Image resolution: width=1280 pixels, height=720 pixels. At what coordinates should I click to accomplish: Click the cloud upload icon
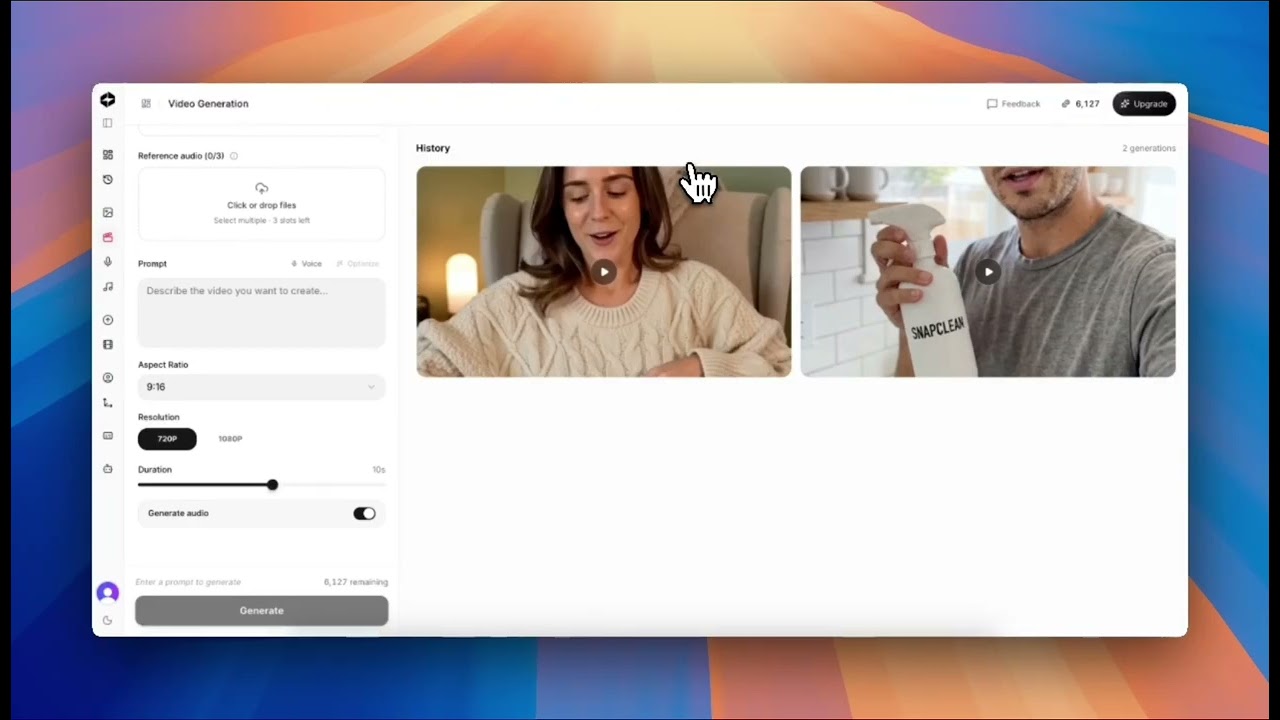(262, 188)
